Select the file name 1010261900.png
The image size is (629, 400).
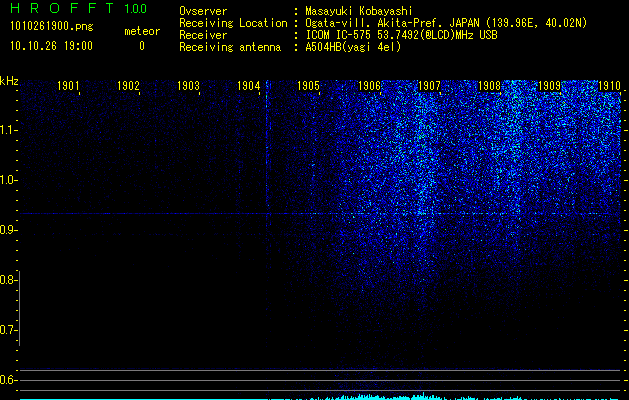pos(51,26)
